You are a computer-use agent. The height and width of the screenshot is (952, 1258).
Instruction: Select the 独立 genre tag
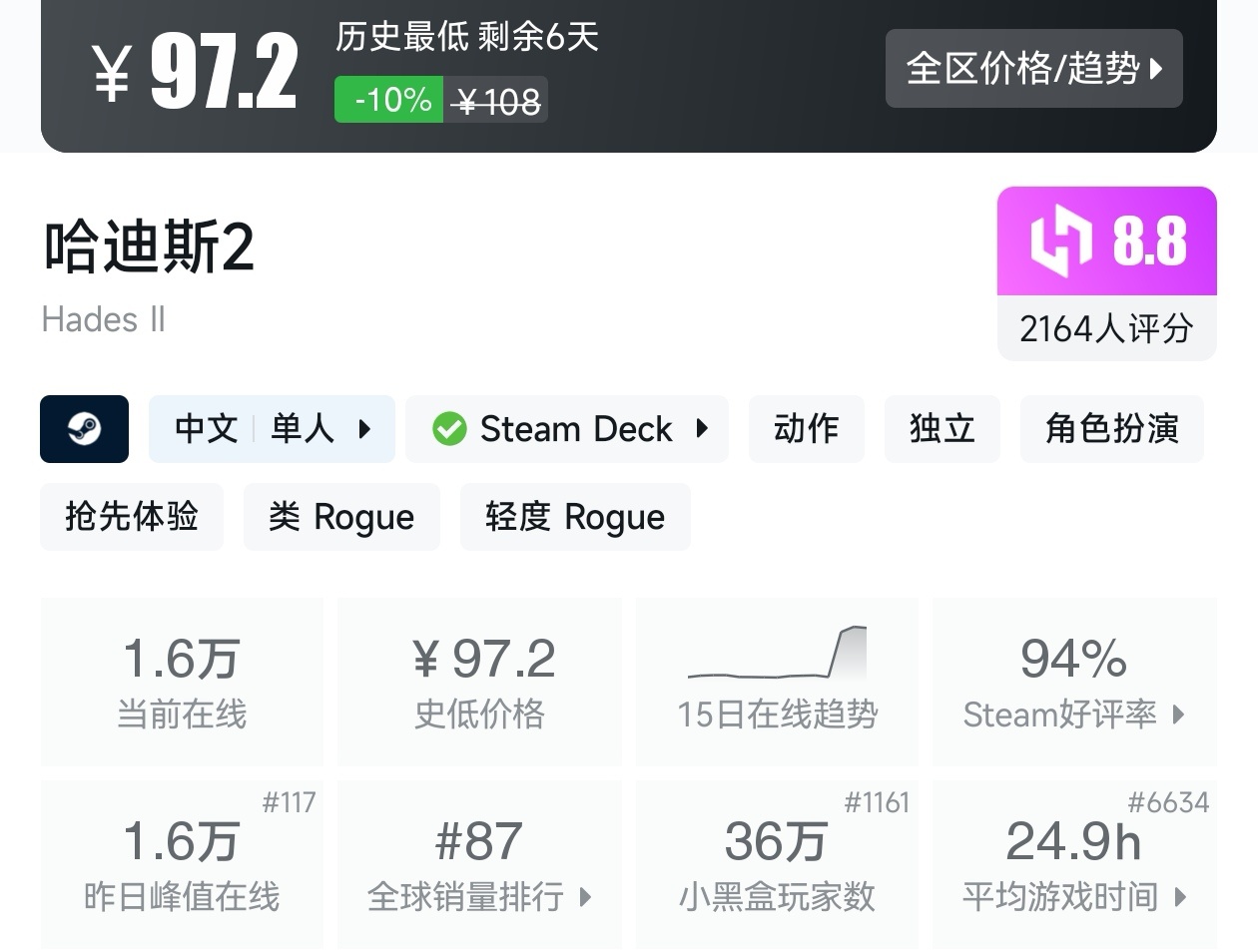[x=943, y=429]
